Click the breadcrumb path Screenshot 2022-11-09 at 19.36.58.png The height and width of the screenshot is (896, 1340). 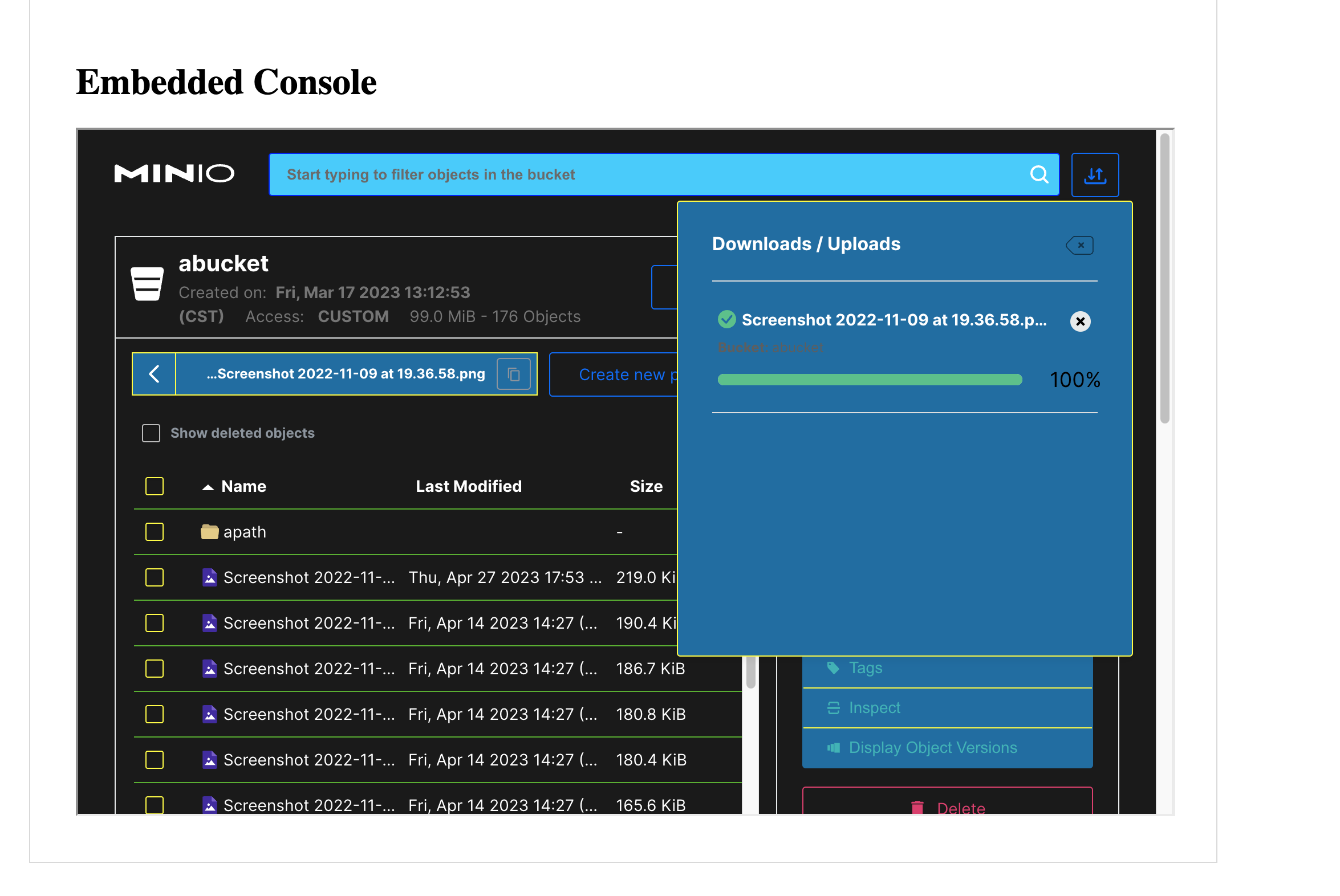coord(346,374)
